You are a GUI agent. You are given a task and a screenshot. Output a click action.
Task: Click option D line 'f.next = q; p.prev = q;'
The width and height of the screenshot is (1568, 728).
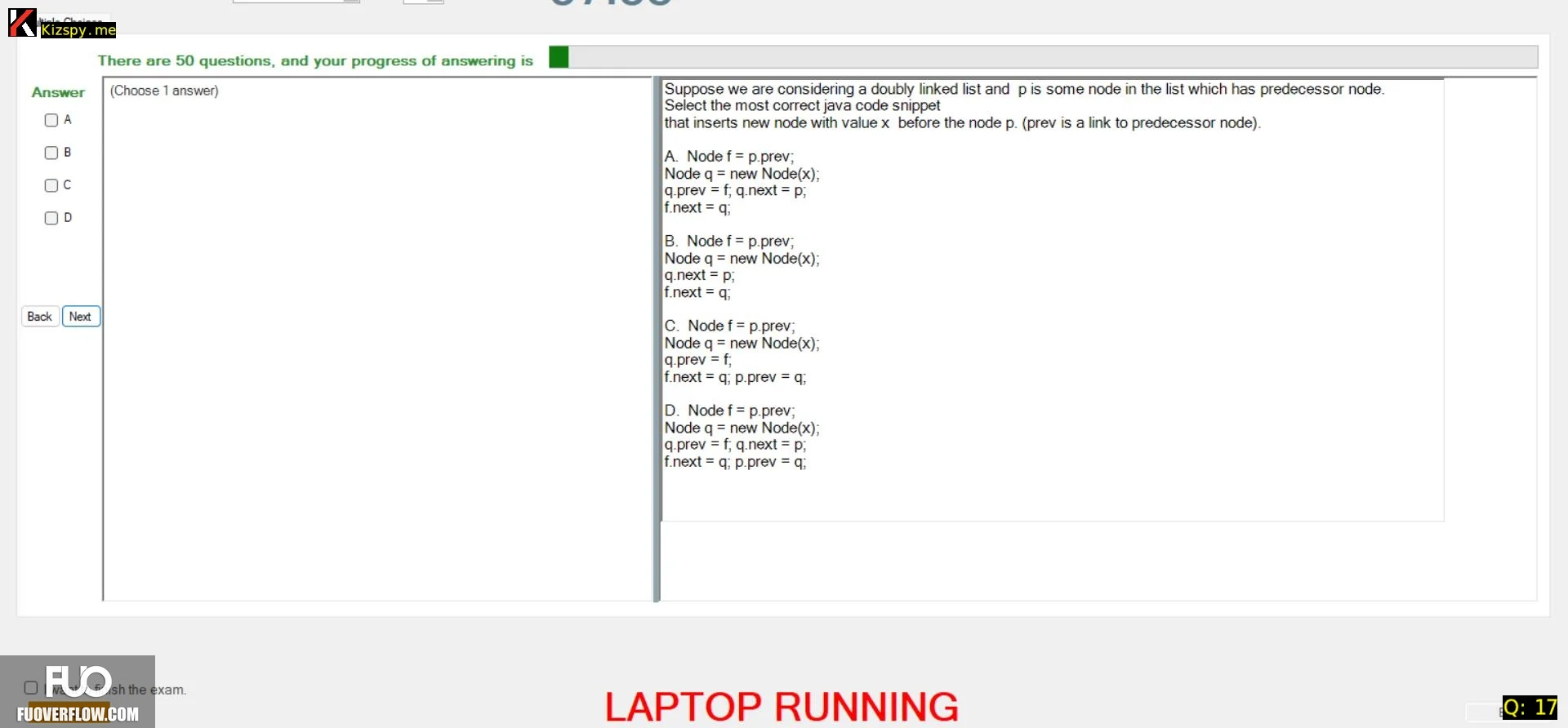[735, 462]
